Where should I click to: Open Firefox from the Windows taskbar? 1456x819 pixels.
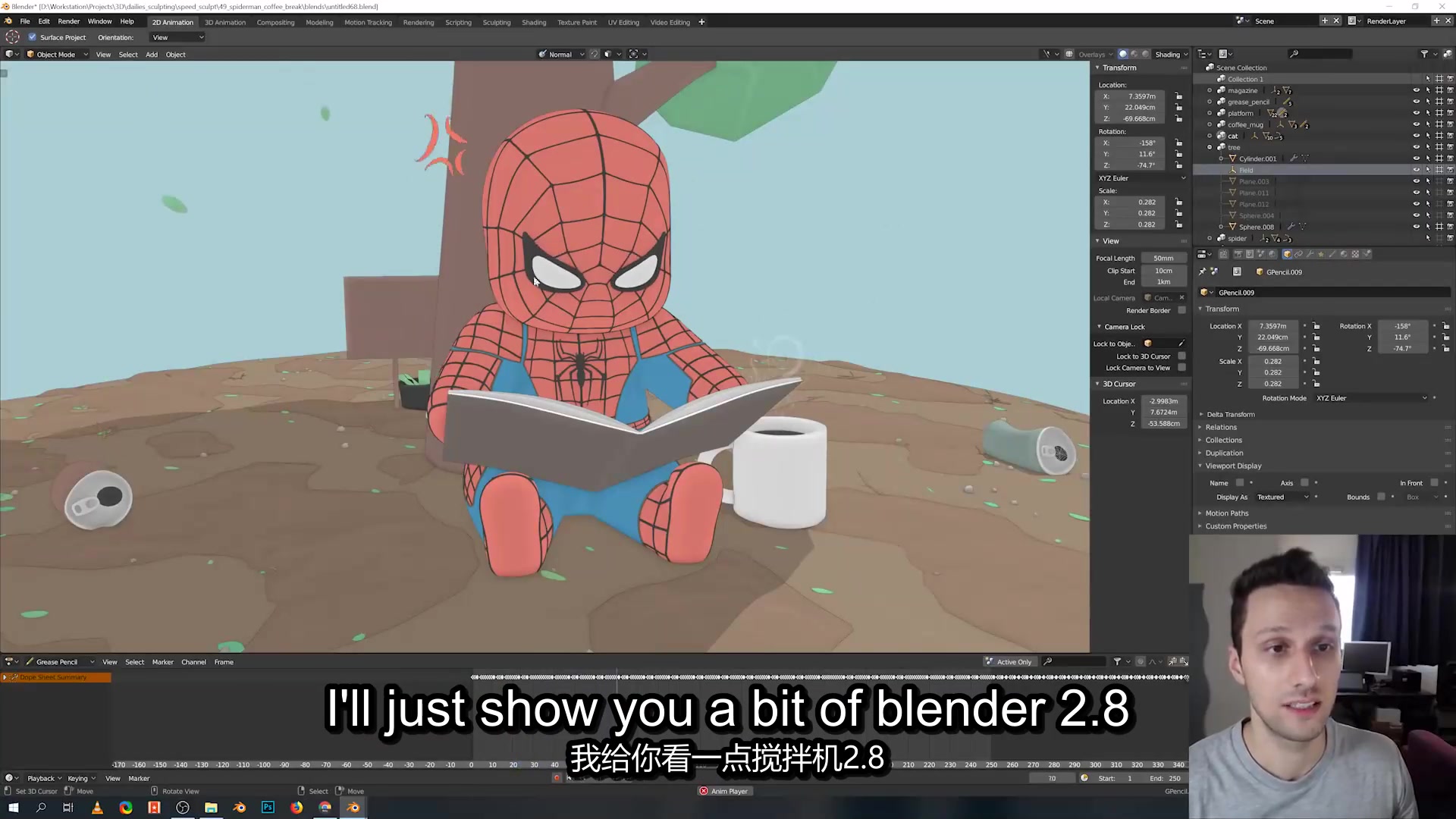297,808
